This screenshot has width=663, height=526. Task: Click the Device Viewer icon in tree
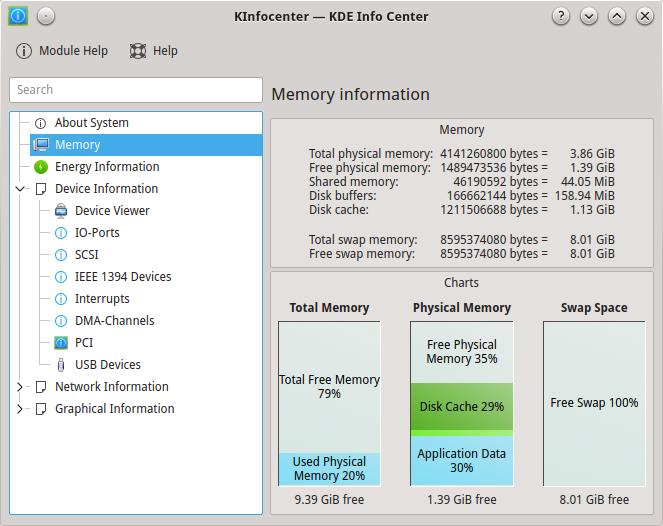61,211
